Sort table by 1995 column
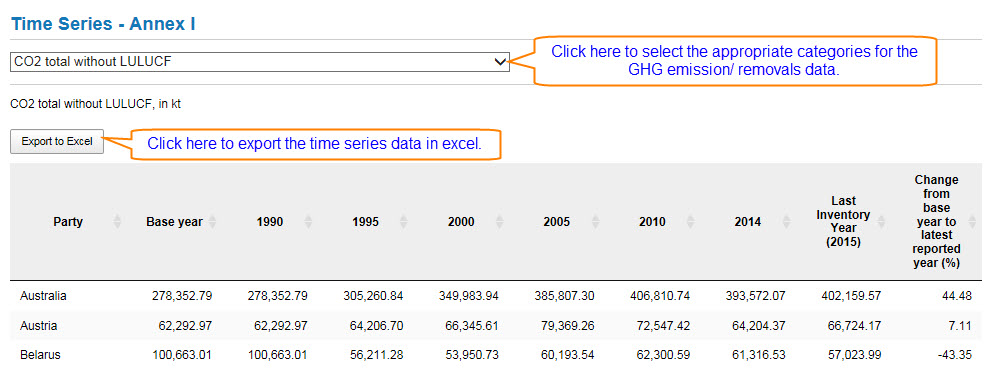The image size is (992, 369). coord(366,222)
